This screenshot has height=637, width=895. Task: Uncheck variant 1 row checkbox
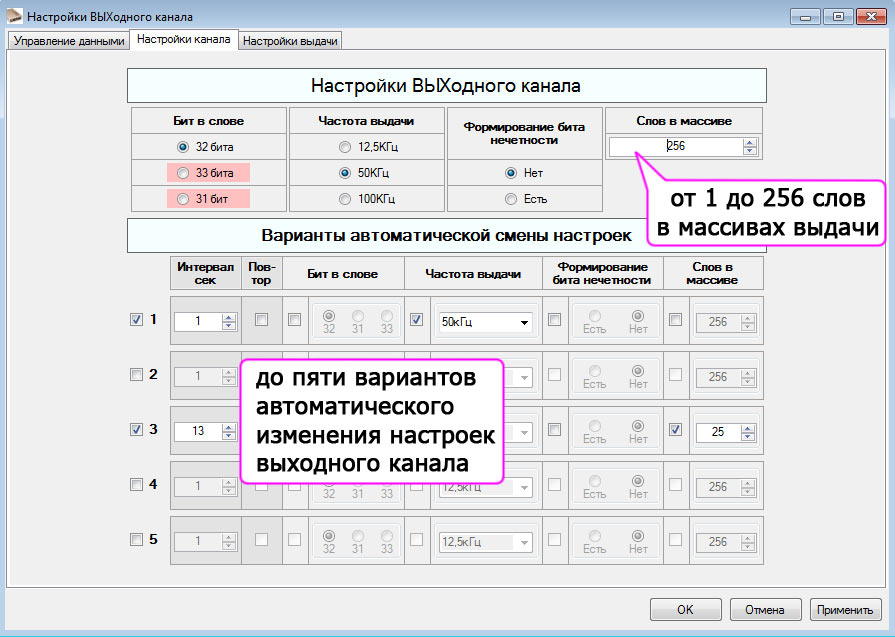[136, 321]
